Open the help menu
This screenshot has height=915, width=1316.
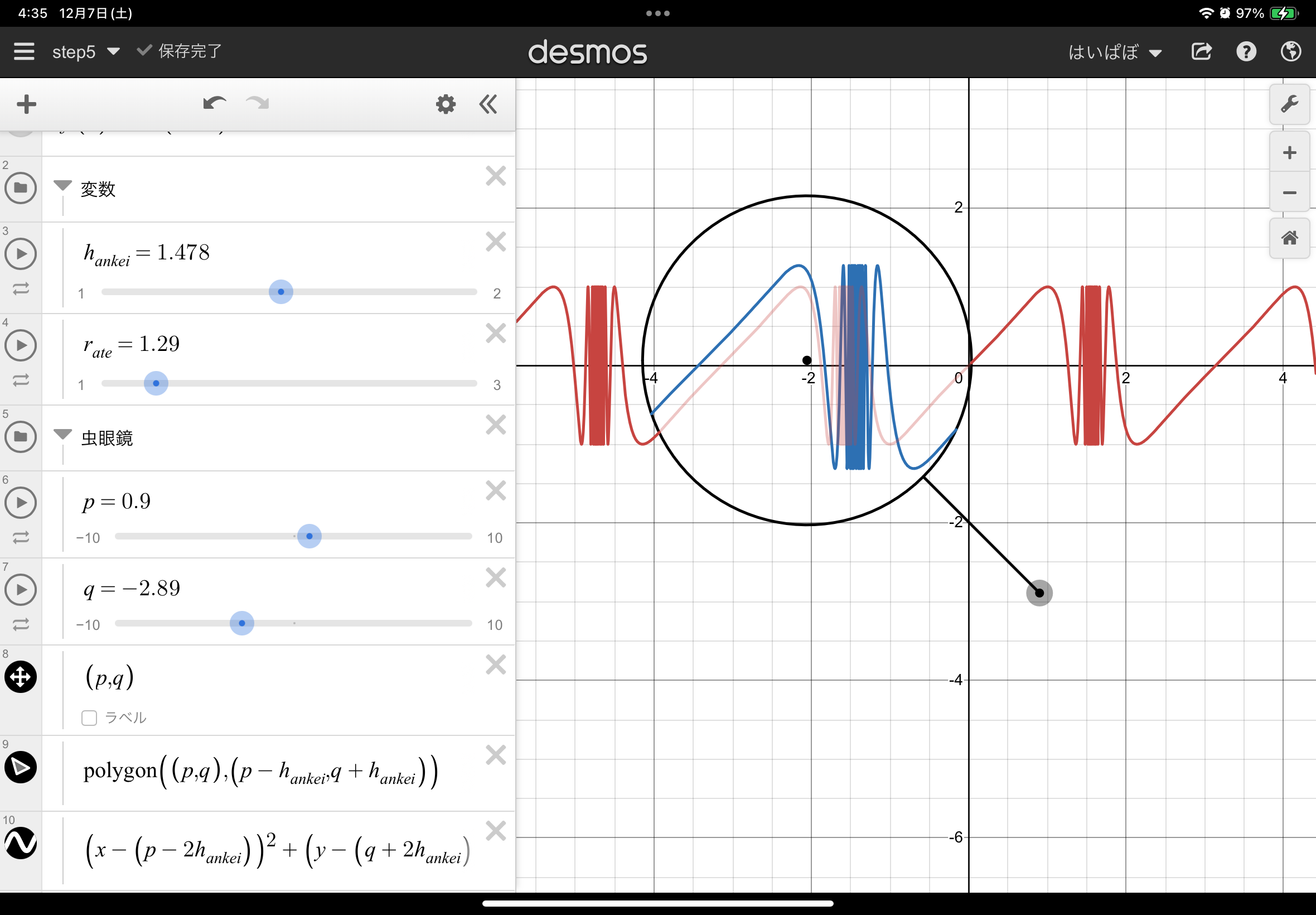click(x=1246, y=51)
